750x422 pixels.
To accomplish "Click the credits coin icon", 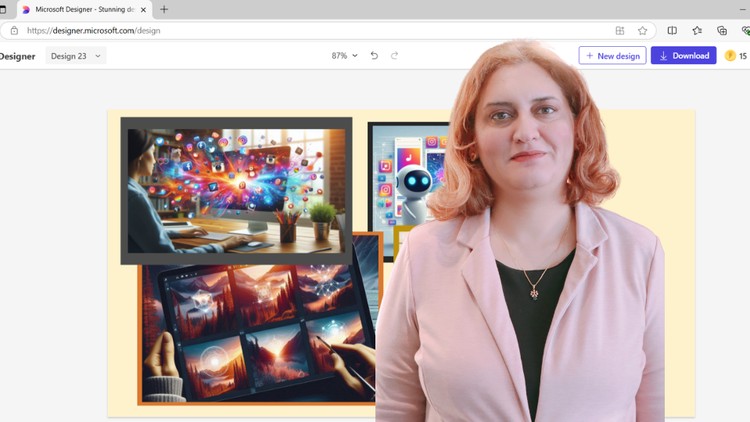I will (730, 56).
